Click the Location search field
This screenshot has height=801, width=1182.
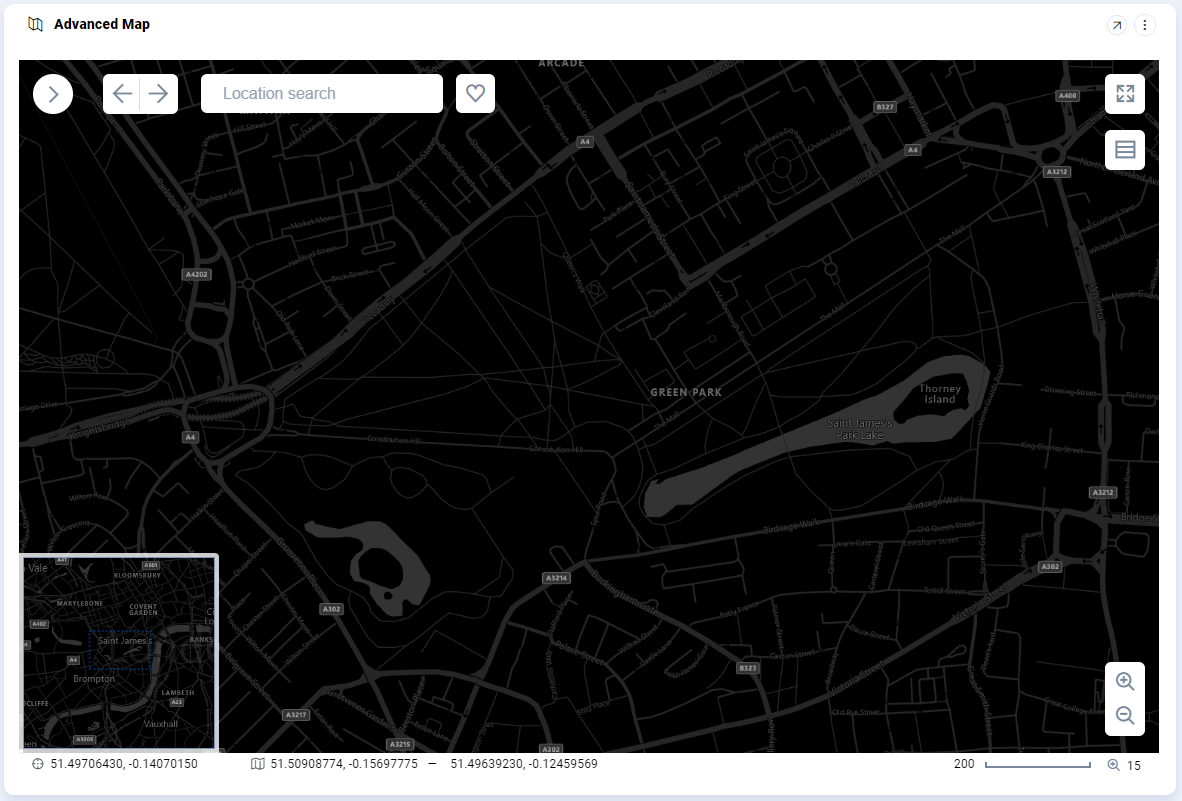(x=321, y=94)
